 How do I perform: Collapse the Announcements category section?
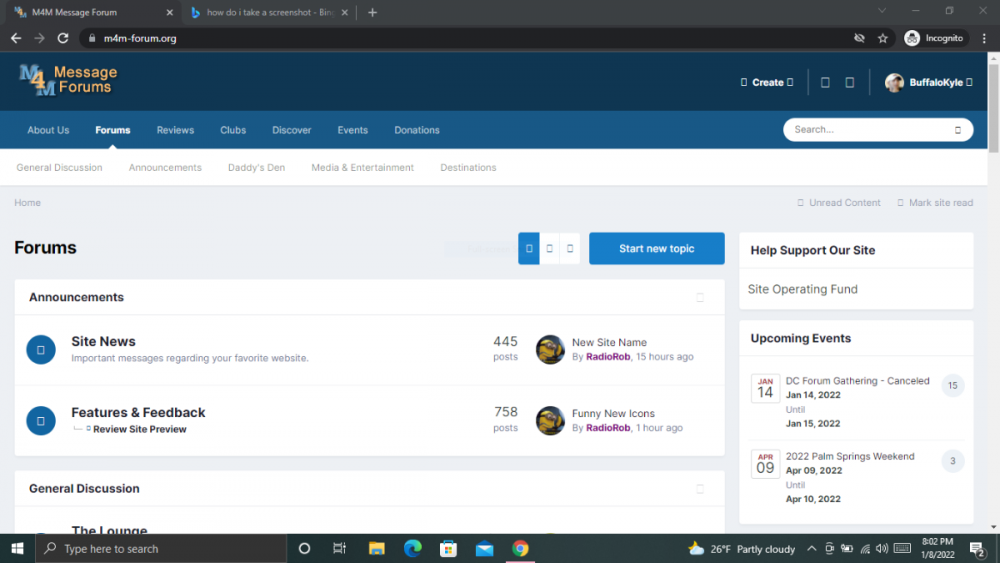(700, 297)
